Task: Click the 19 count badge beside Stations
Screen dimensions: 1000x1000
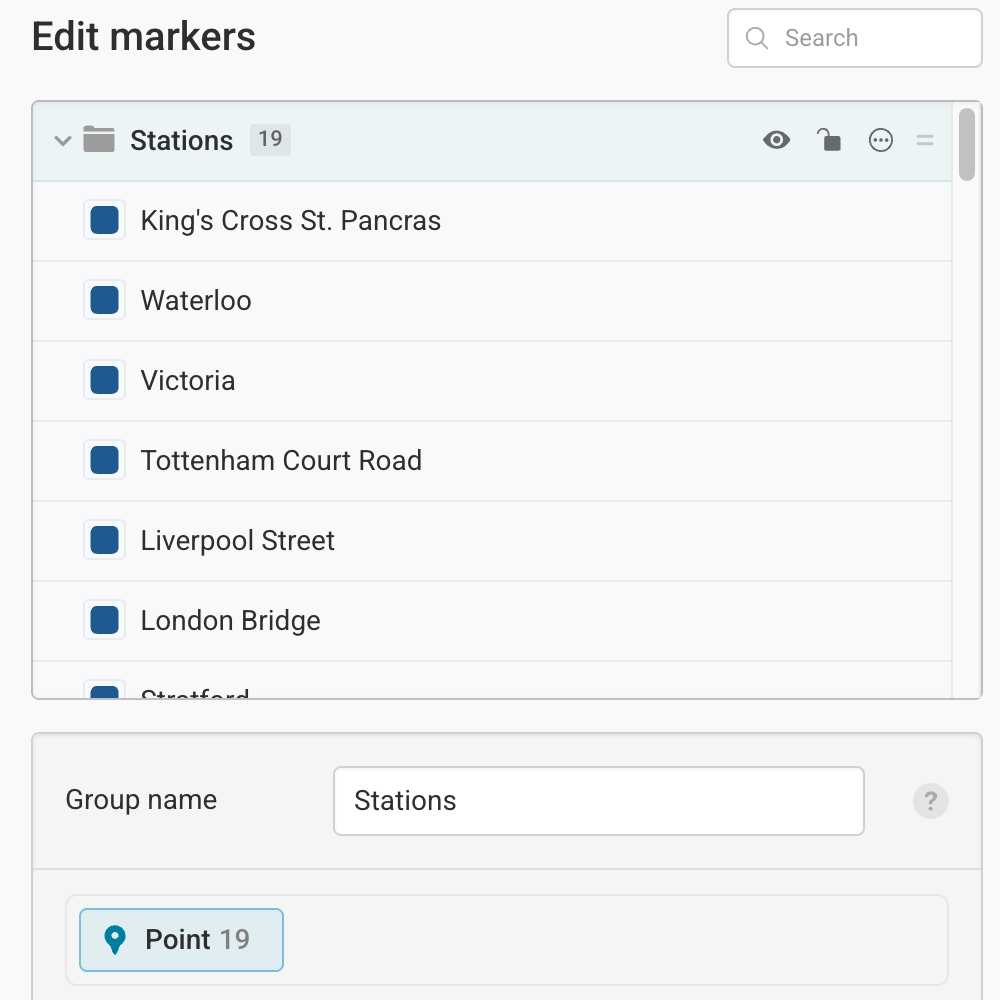Action: click(x=269, y=140)
